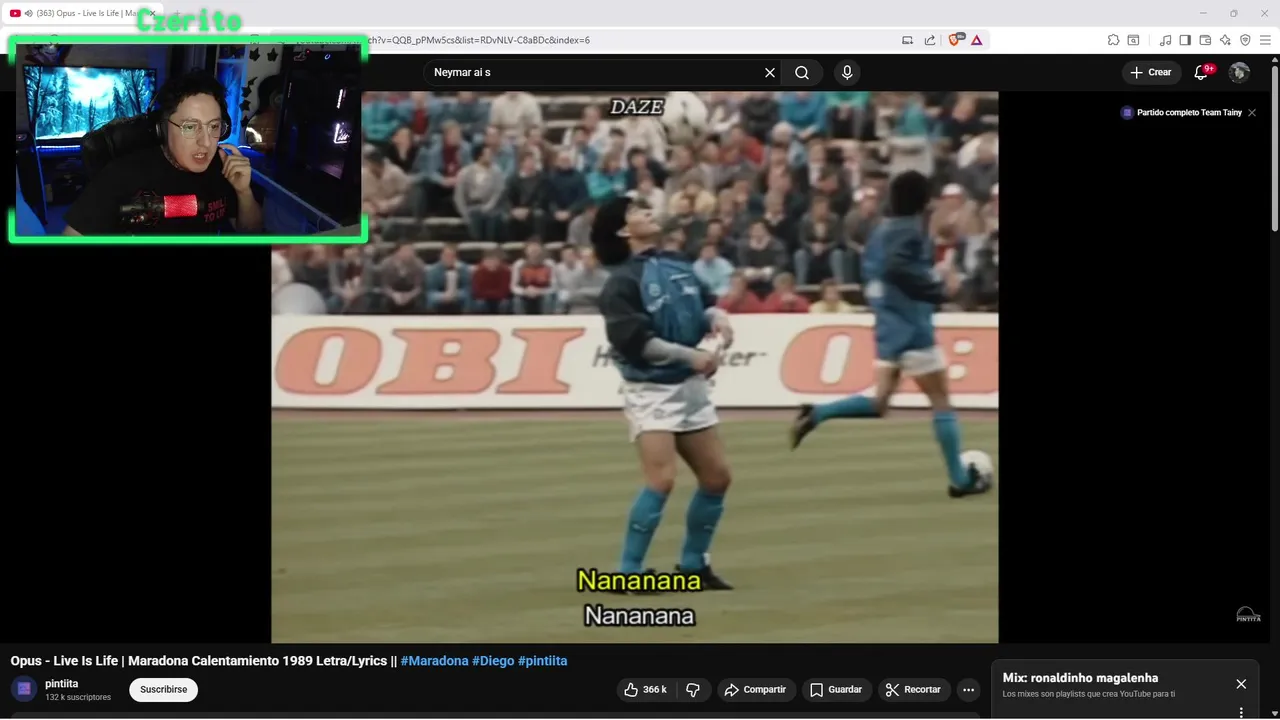This screenshot has width=1280, height=720.
Task: Open the Brave VPN shield icon
Action: pyautogui.click(x=1245, y=40)
